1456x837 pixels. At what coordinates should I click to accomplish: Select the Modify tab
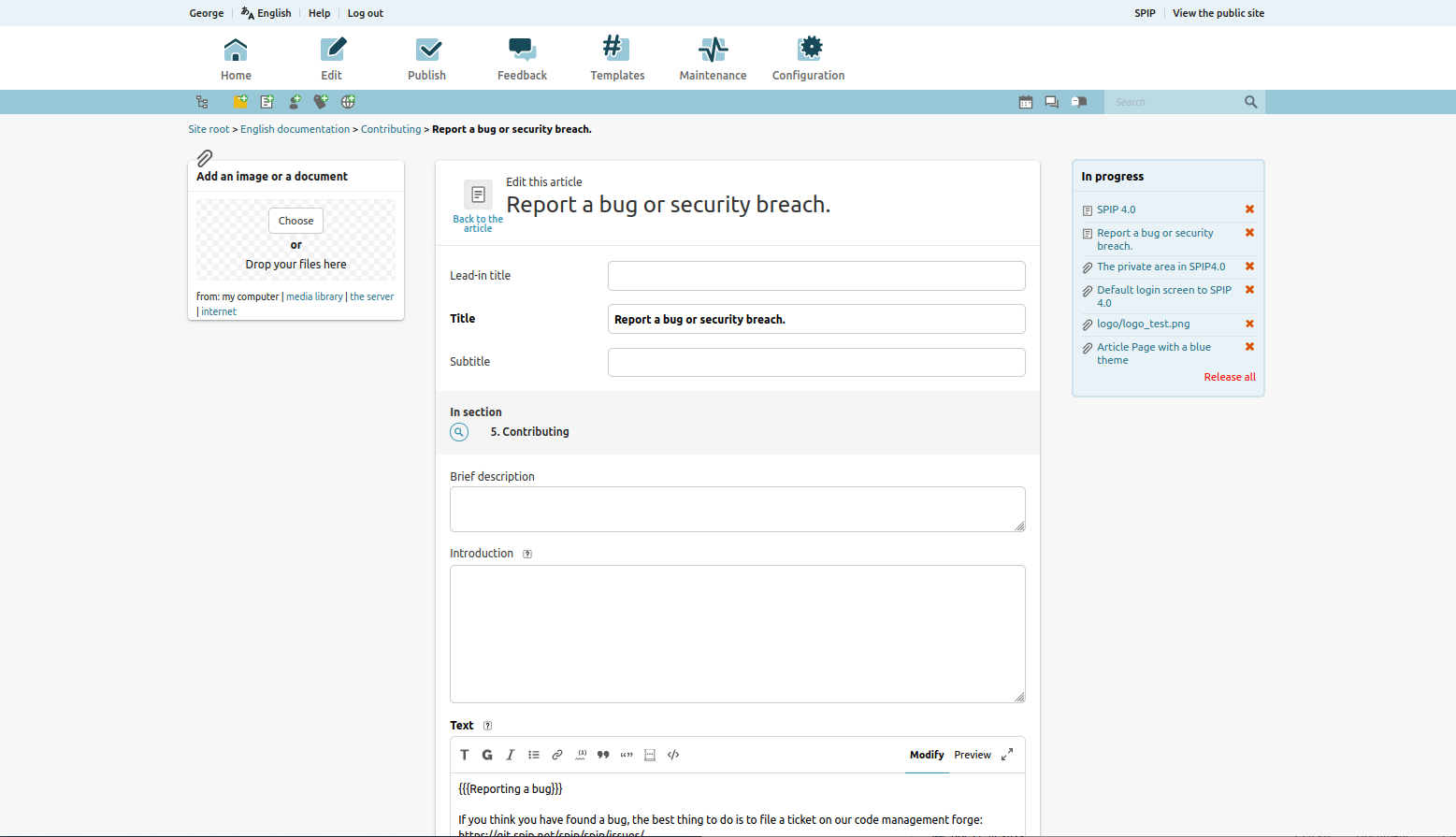click(x=927, y=755)
